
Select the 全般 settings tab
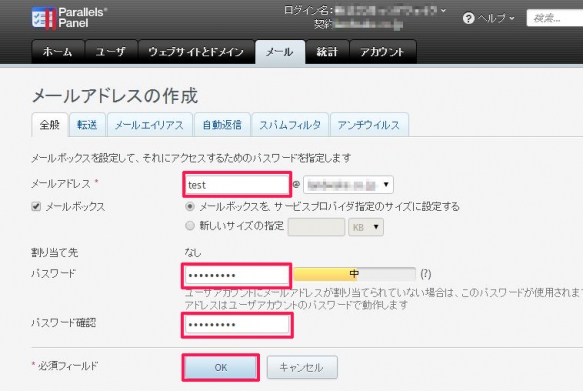(x=49, y=125)
